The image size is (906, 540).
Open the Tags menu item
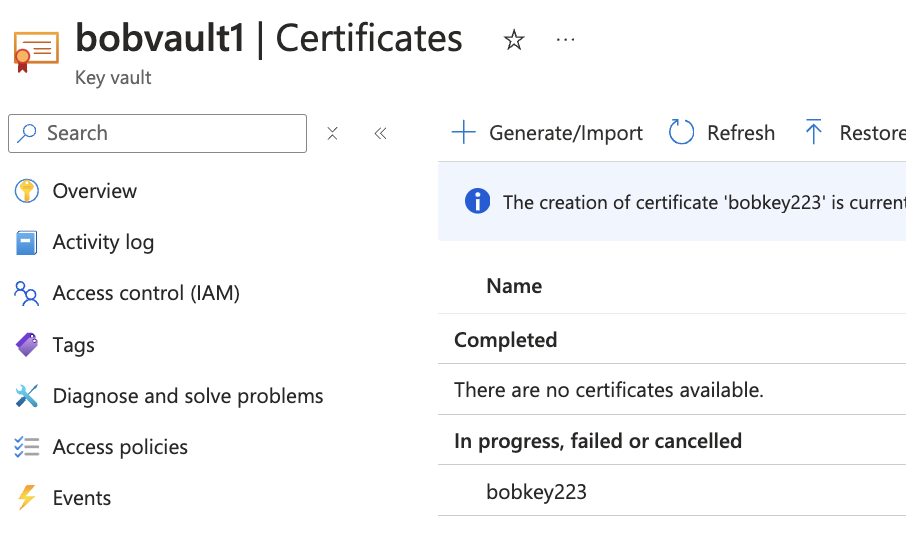73,345
